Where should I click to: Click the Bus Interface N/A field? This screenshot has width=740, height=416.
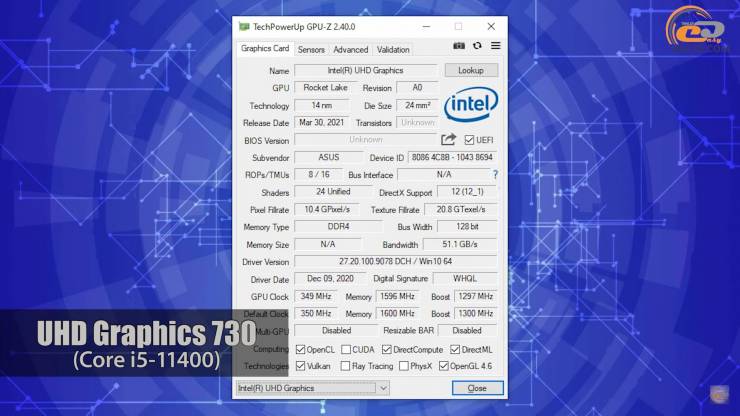click(444, 175)
